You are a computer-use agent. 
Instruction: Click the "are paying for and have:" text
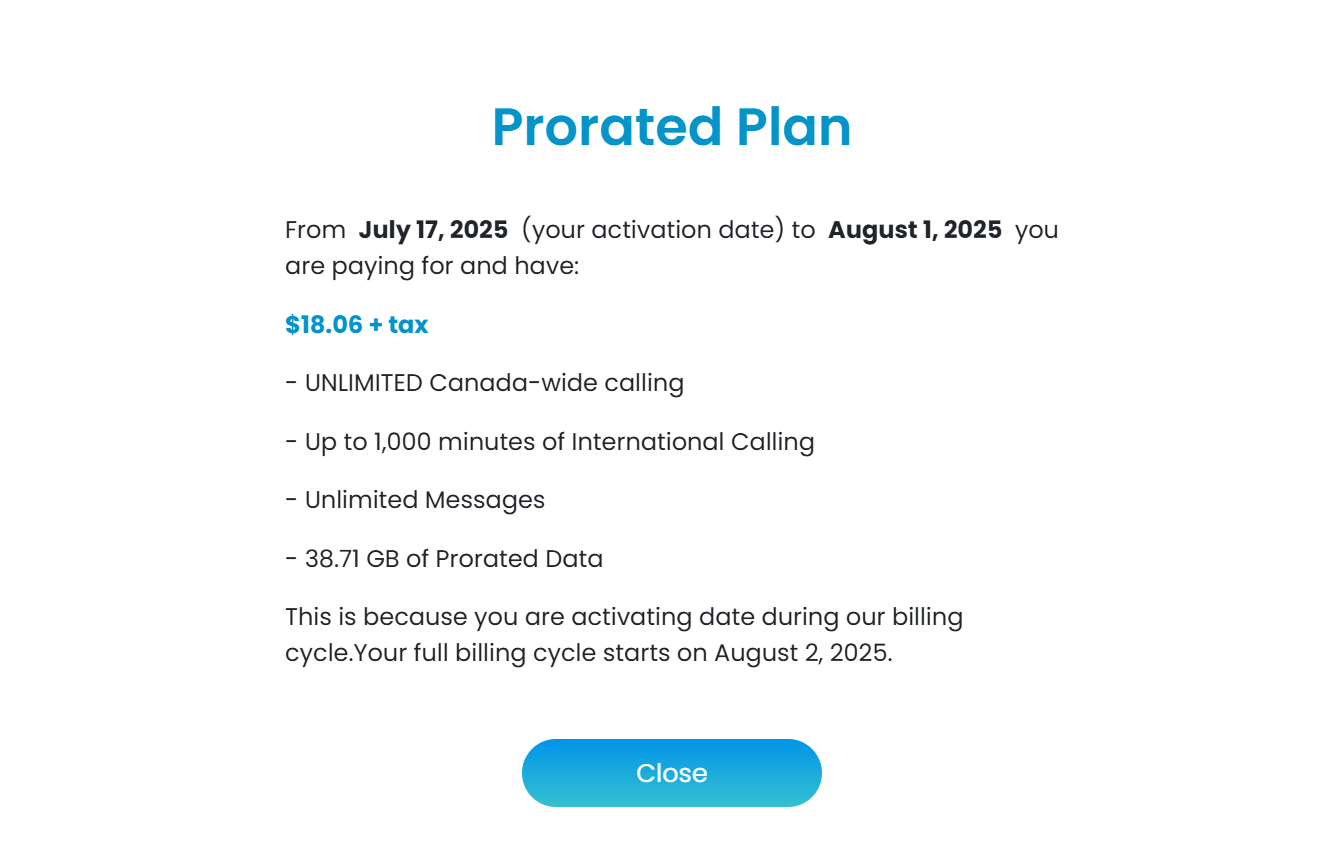432,267
